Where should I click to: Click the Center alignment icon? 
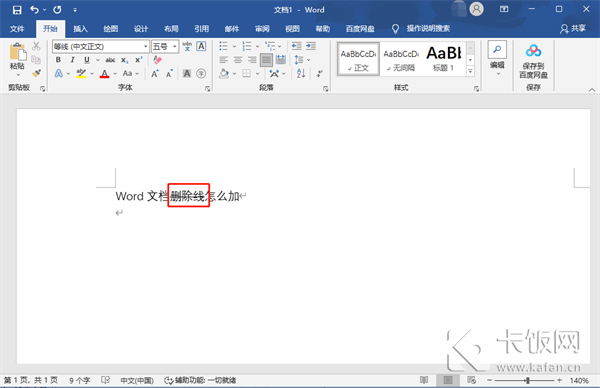238,60
